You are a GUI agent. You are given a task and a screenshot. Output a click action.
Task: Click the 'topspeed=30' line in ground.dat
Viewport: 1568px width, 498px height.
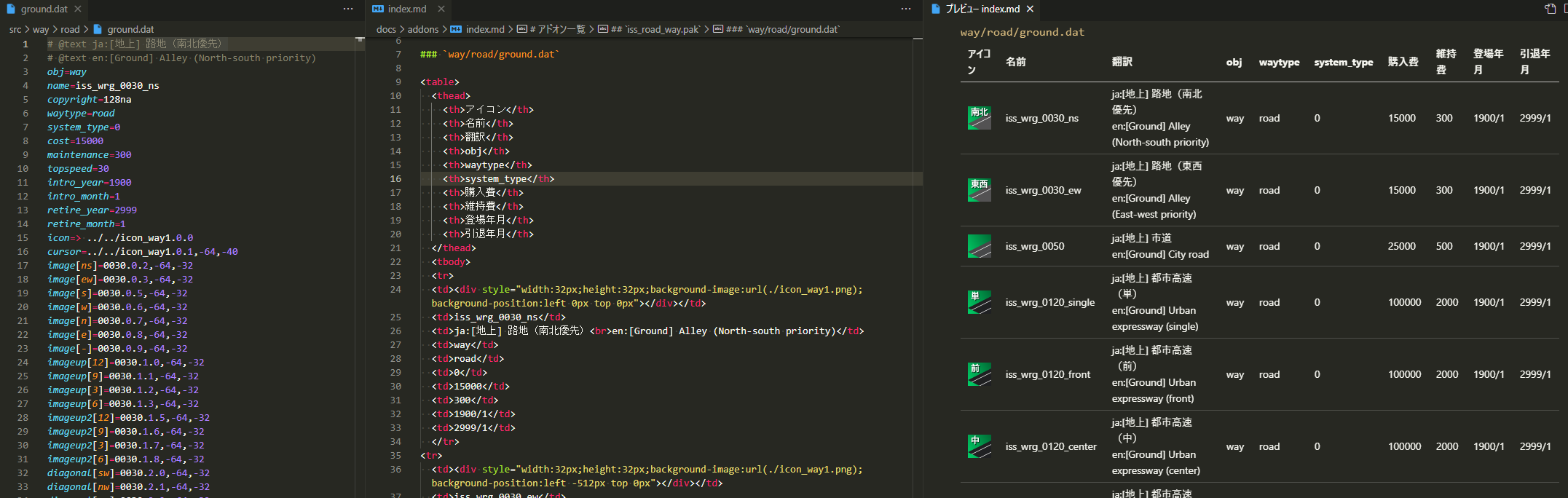point(79,169)
